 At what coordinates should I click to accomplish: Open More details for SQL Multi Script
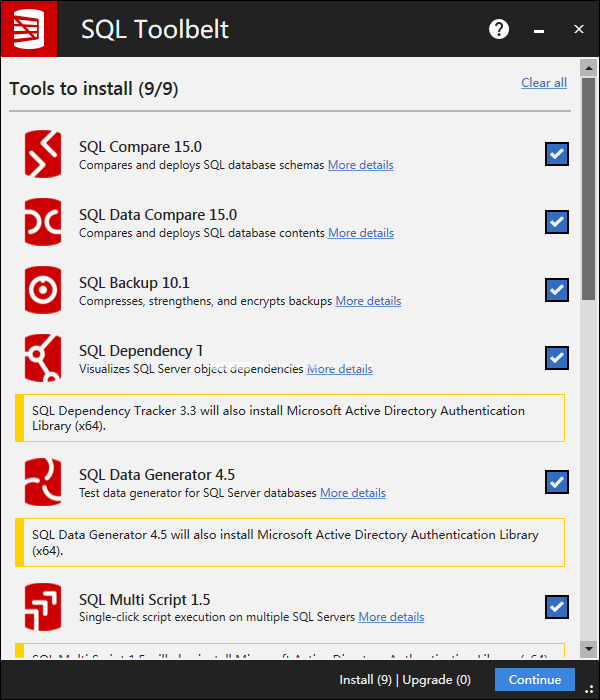[x=391, y=617]
